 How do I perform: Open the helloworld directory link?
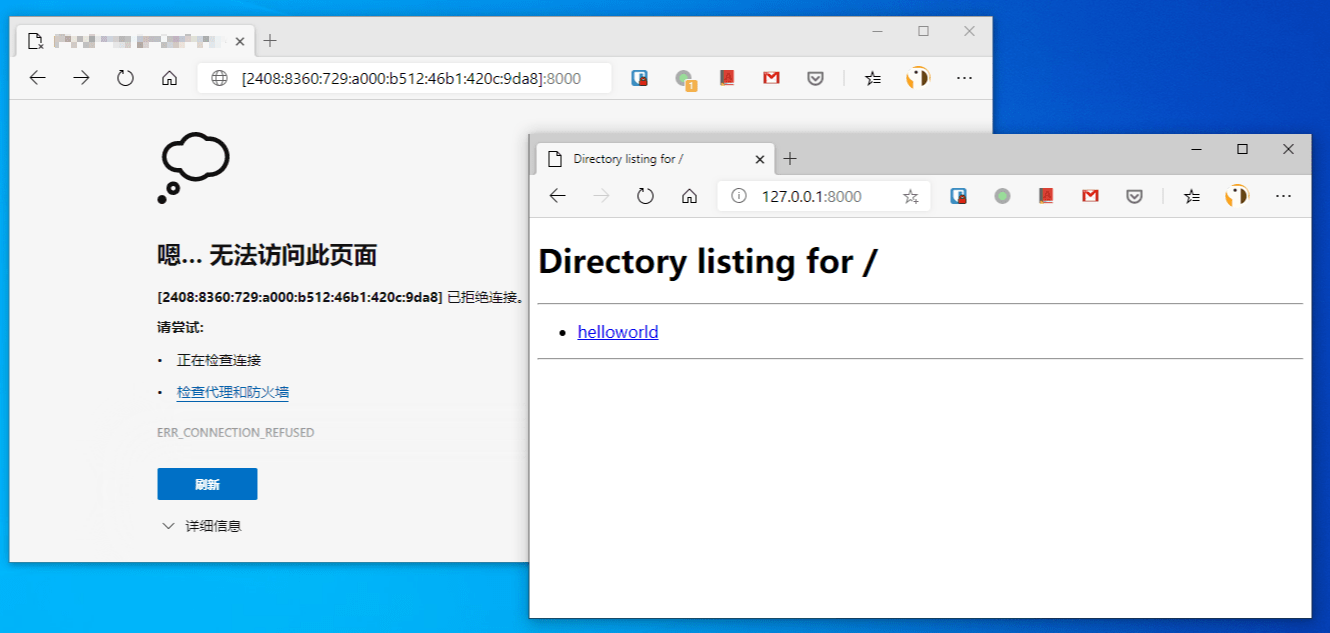coord(618,332)
